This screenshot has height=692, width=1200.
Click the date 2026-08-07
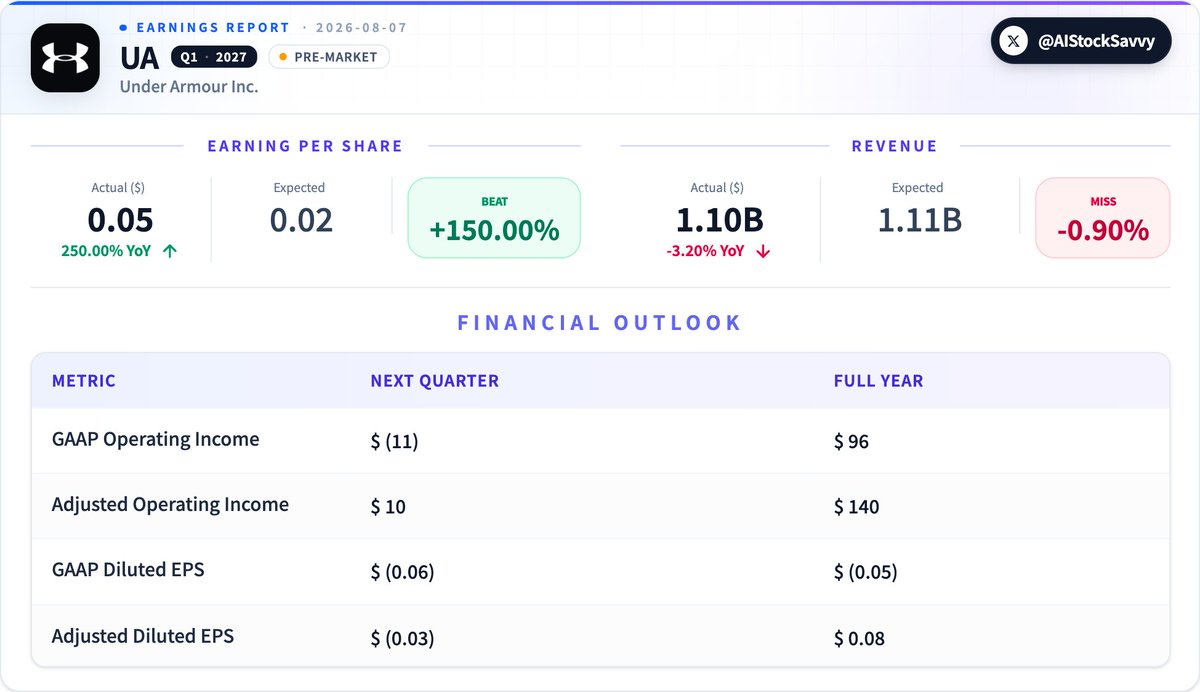(362, 27)
